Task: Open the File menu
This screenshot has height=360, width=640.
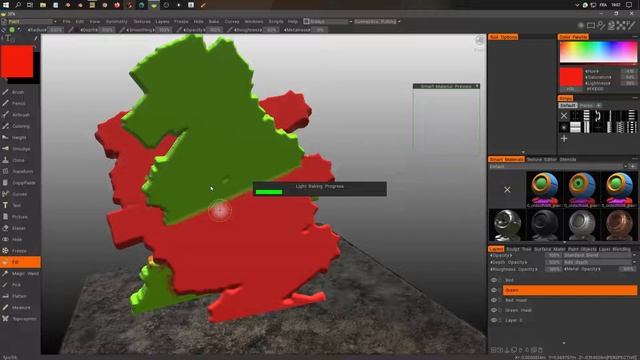Action: point(67,22)
